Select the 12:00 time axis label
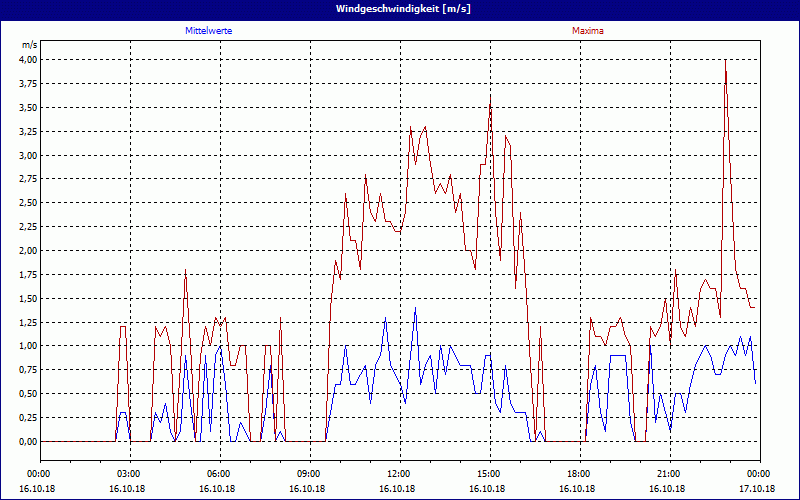Viewport: 800px width, 500px height. 398,474
